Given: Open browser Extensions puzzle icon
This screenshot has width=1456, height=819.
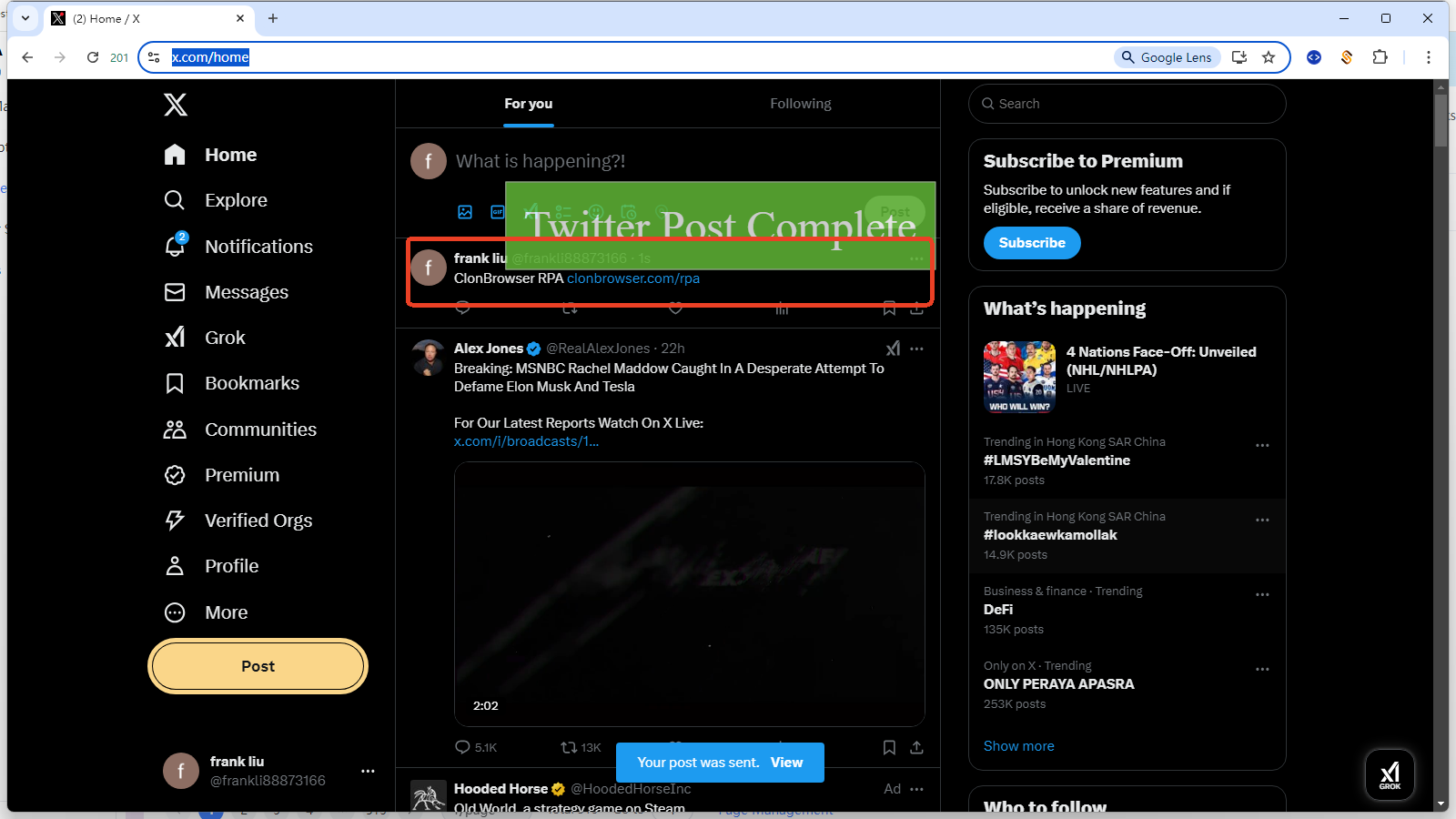Looking at the screenshot, I should pos(1380,57).
